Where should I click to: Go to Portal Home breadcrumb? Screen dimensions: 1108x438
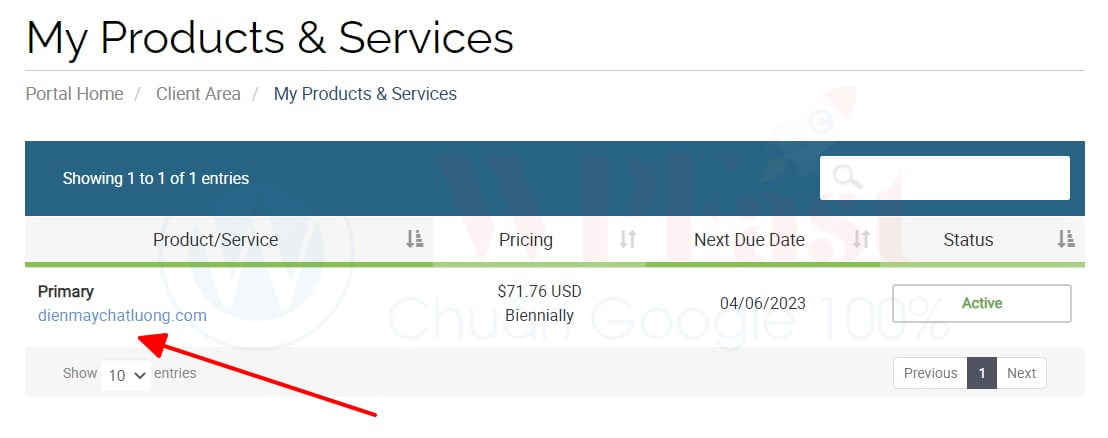pos(75,94)
